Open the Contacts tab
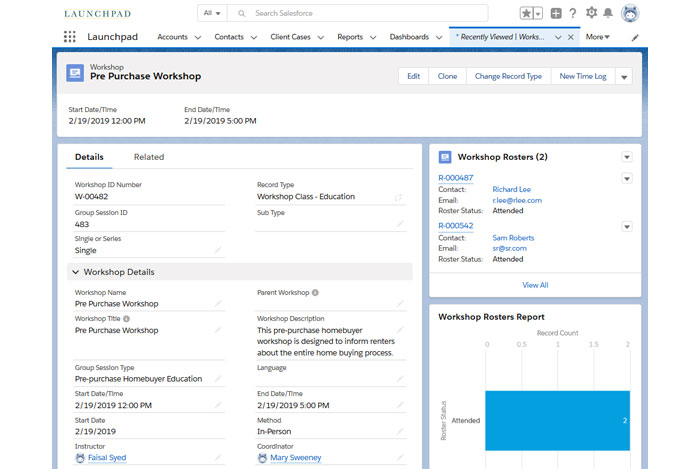This screenshot has width=700, height=469. coord(229,37)
